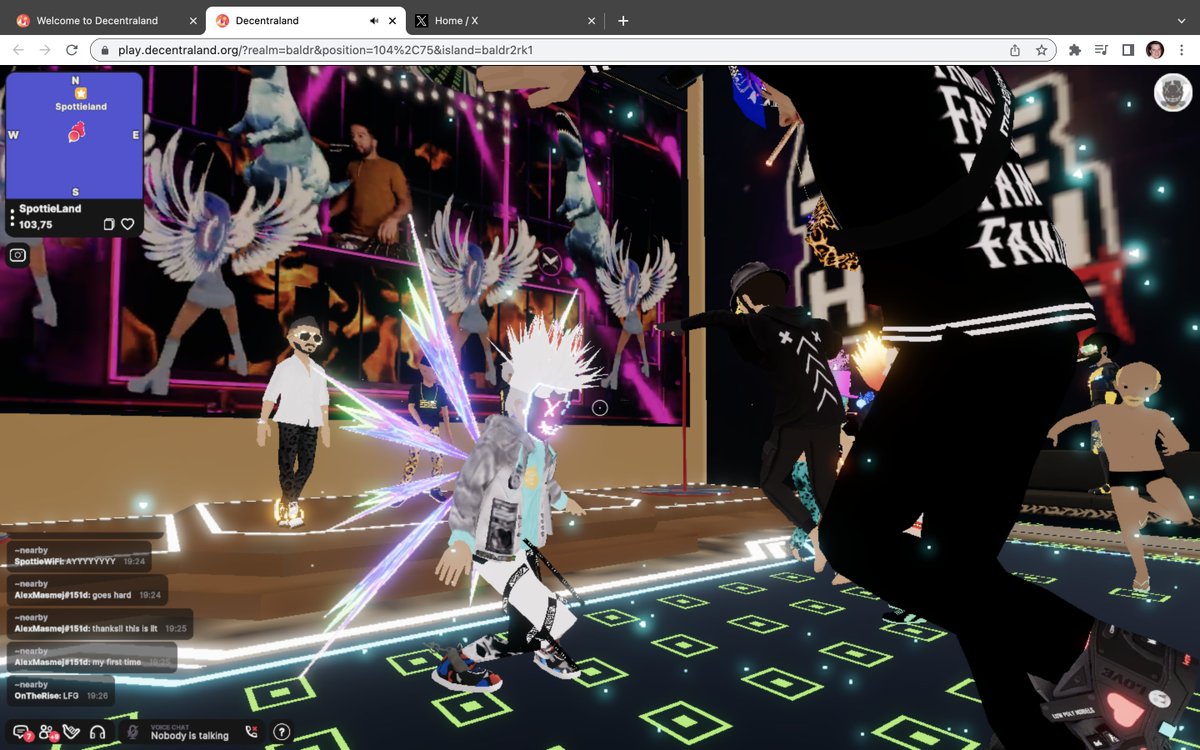The width and height of the screenshot is (1200, 750).
Task: Open a new browser tab
Action: coord(623,20)
